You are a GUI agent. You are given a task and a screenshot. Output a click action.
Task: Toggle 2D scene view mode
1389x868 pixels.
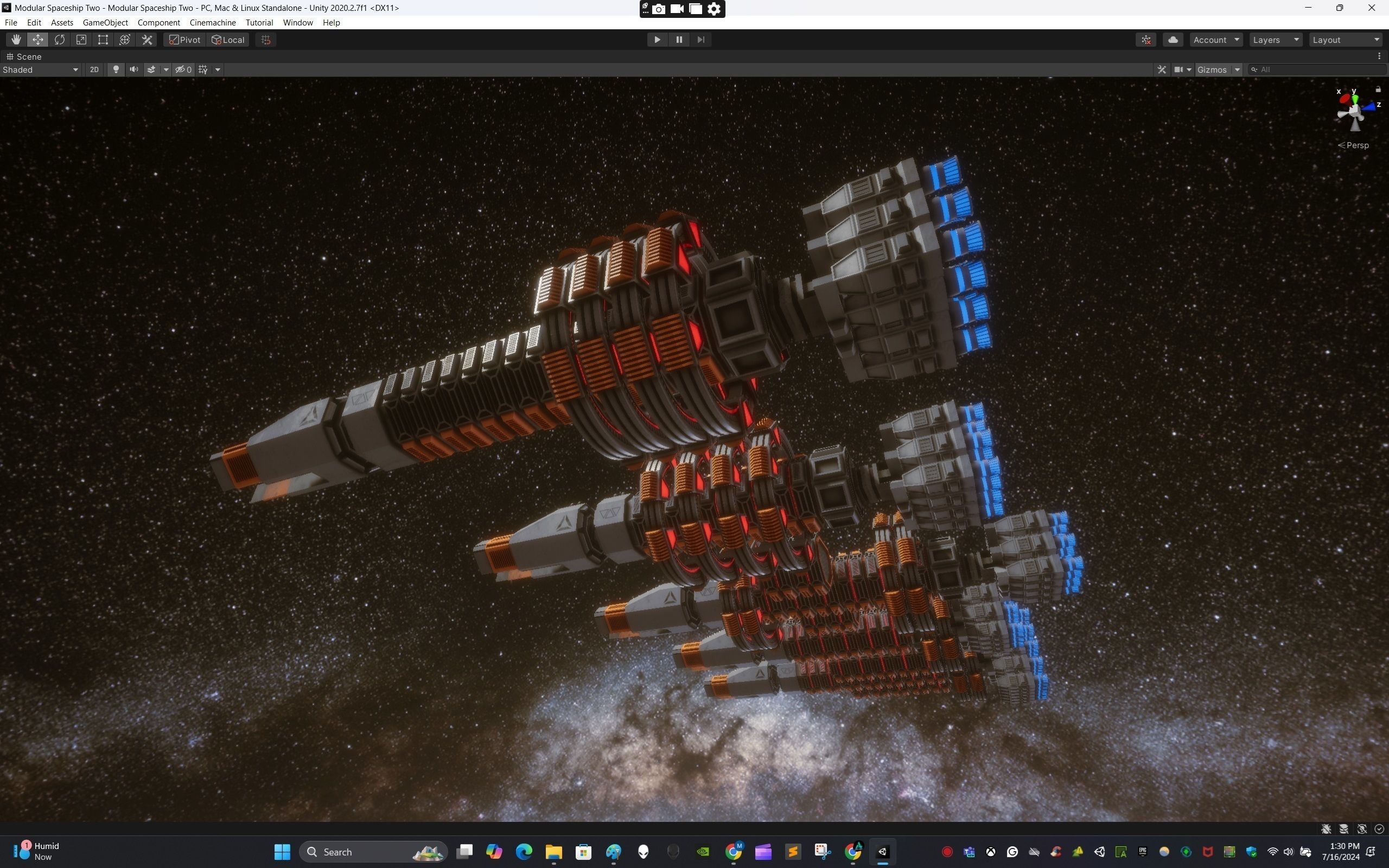pos(94,69)
